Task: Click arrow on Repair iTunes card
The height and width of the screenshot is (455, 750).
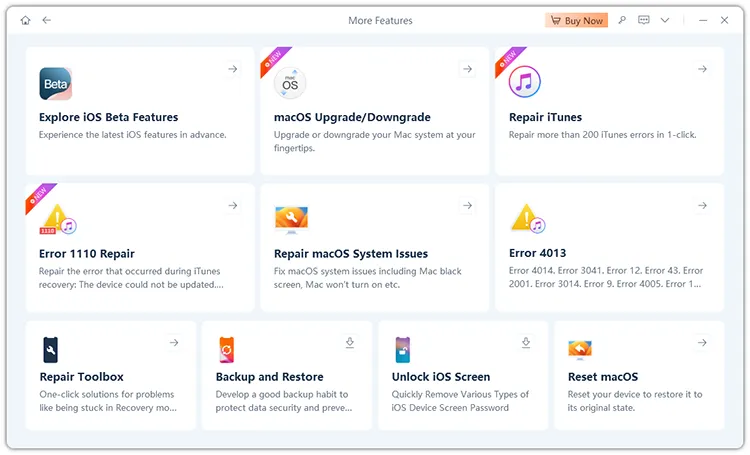Action: (x=702, y=69)
